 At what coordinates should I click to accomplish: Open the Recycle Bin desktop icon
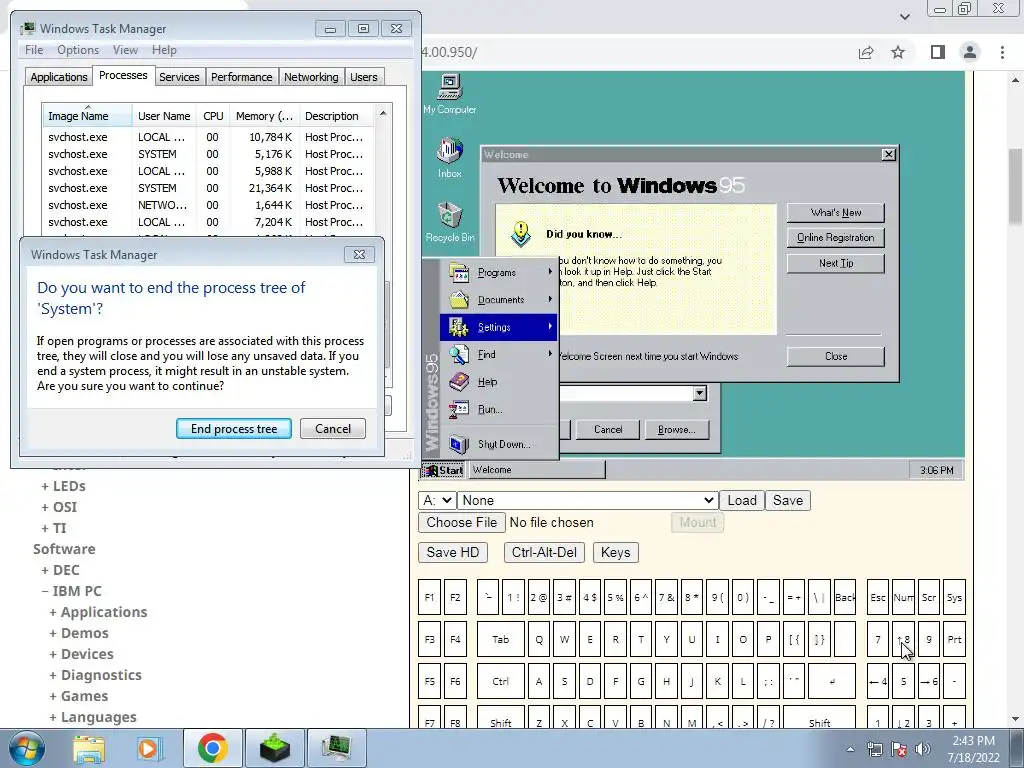coord(449,223)
